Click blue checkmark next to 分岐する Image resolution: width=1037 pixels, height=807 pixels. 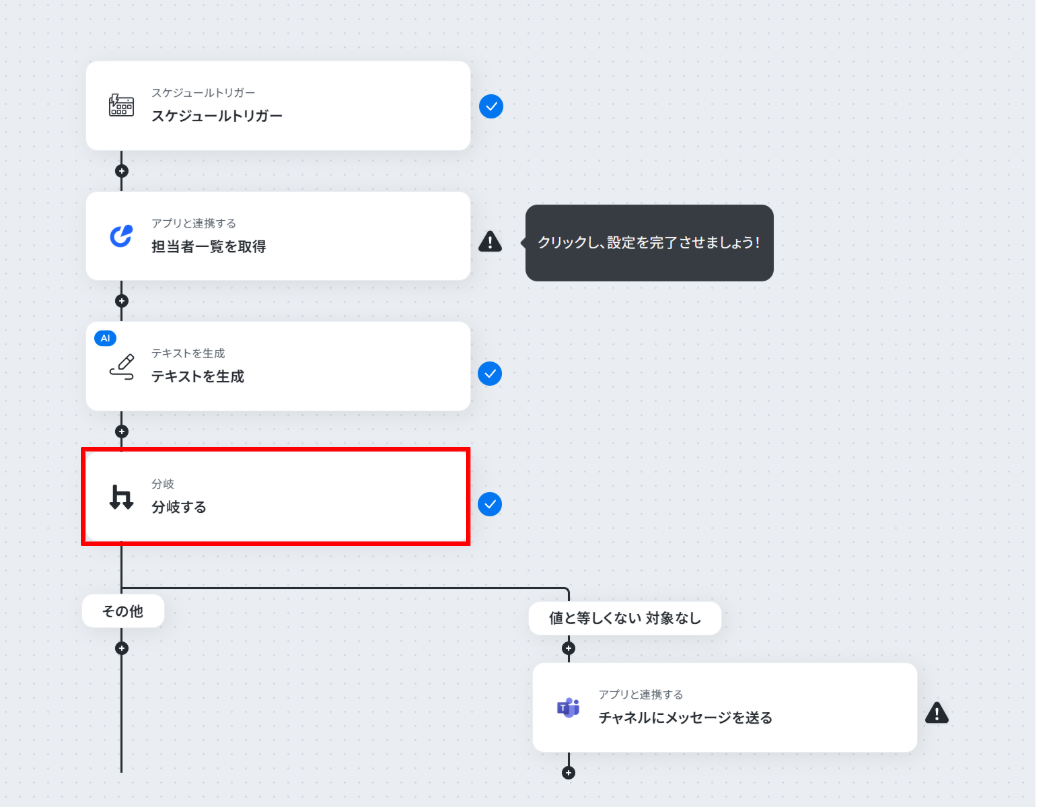coord(490,504)
